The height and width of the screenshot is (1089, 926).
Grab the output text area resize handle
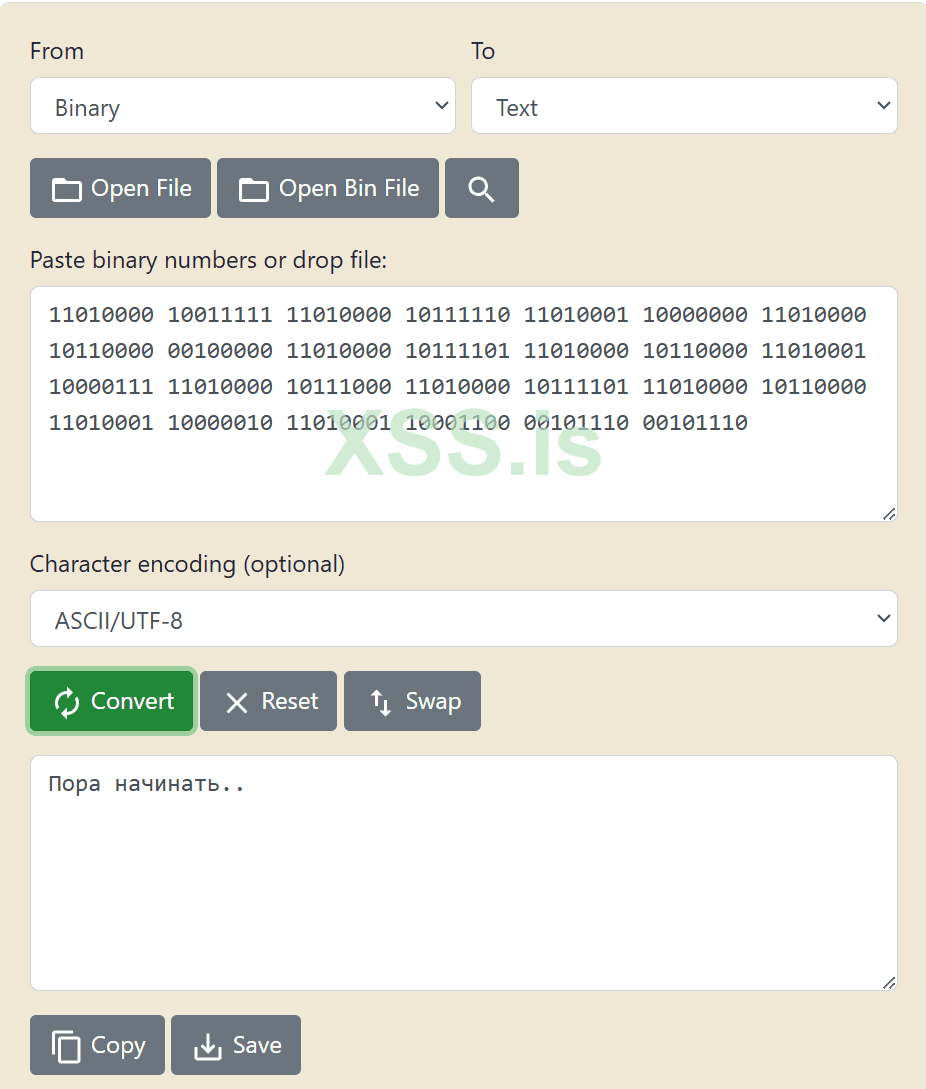[x=889, y=982]
